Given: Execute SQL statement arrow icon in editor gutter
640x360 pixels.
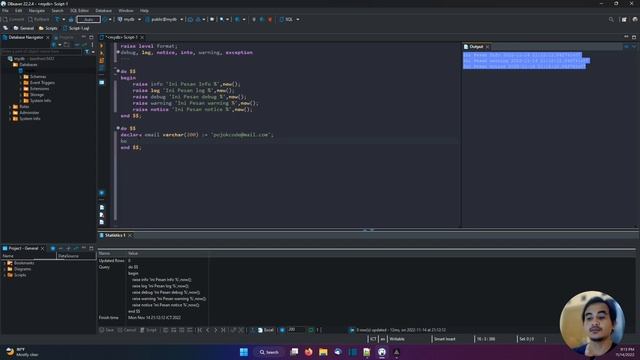Looking at the screenshot, I should (102, 46).
